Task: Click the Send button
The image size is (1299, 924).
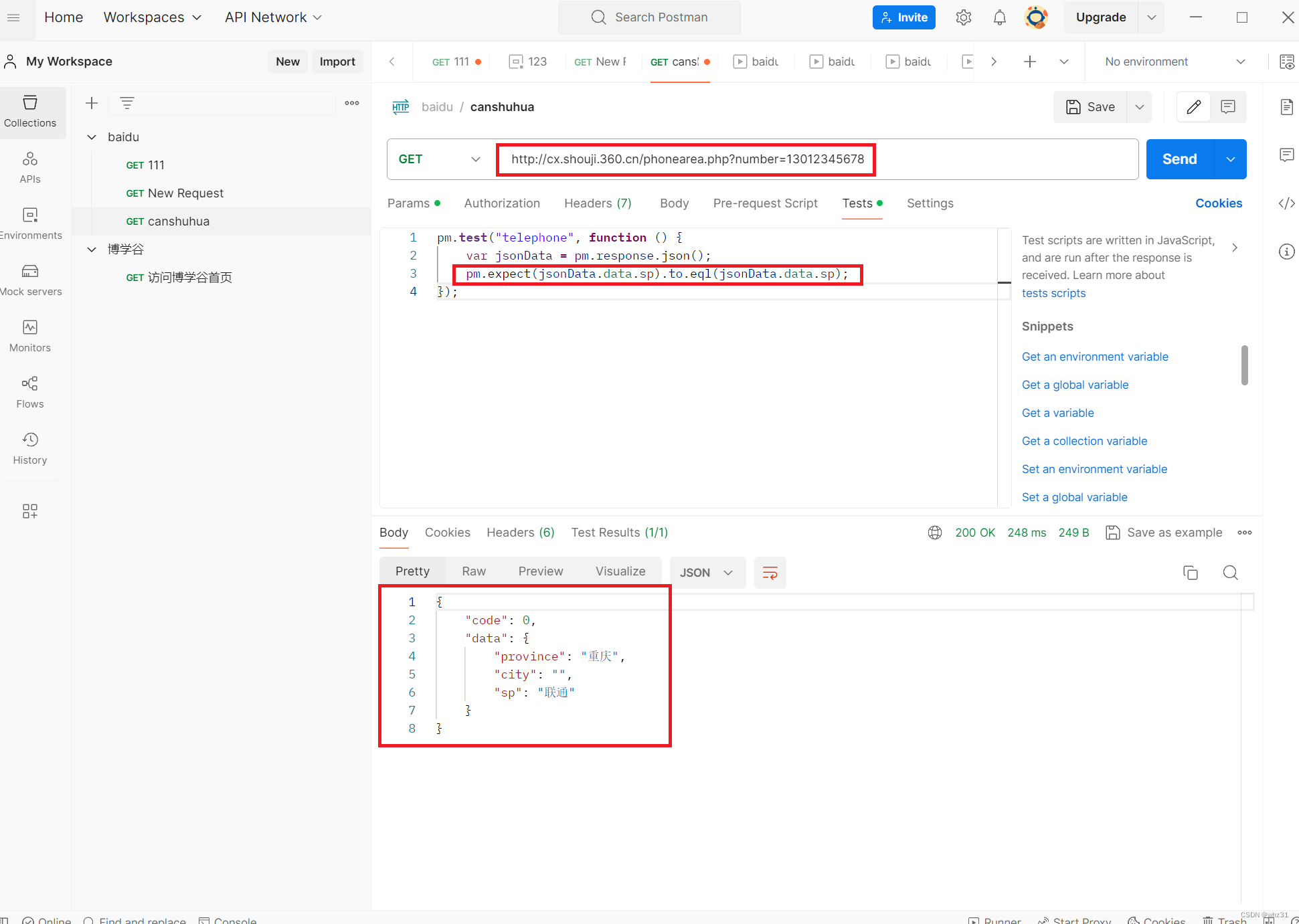Action: pyautogui.click(x=1179, y=159)
